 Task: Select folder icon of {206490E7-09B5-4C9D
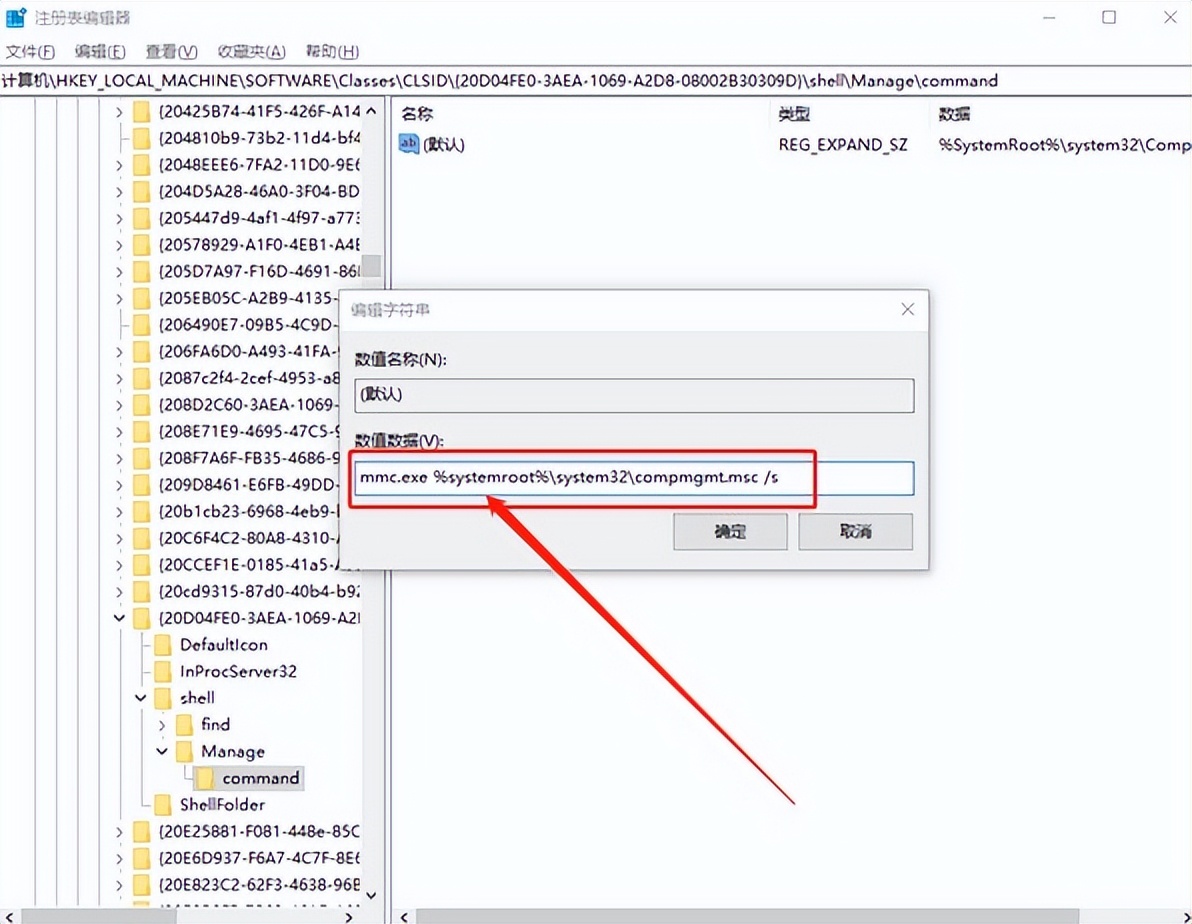pyautogui.click(x=141, y=325)
